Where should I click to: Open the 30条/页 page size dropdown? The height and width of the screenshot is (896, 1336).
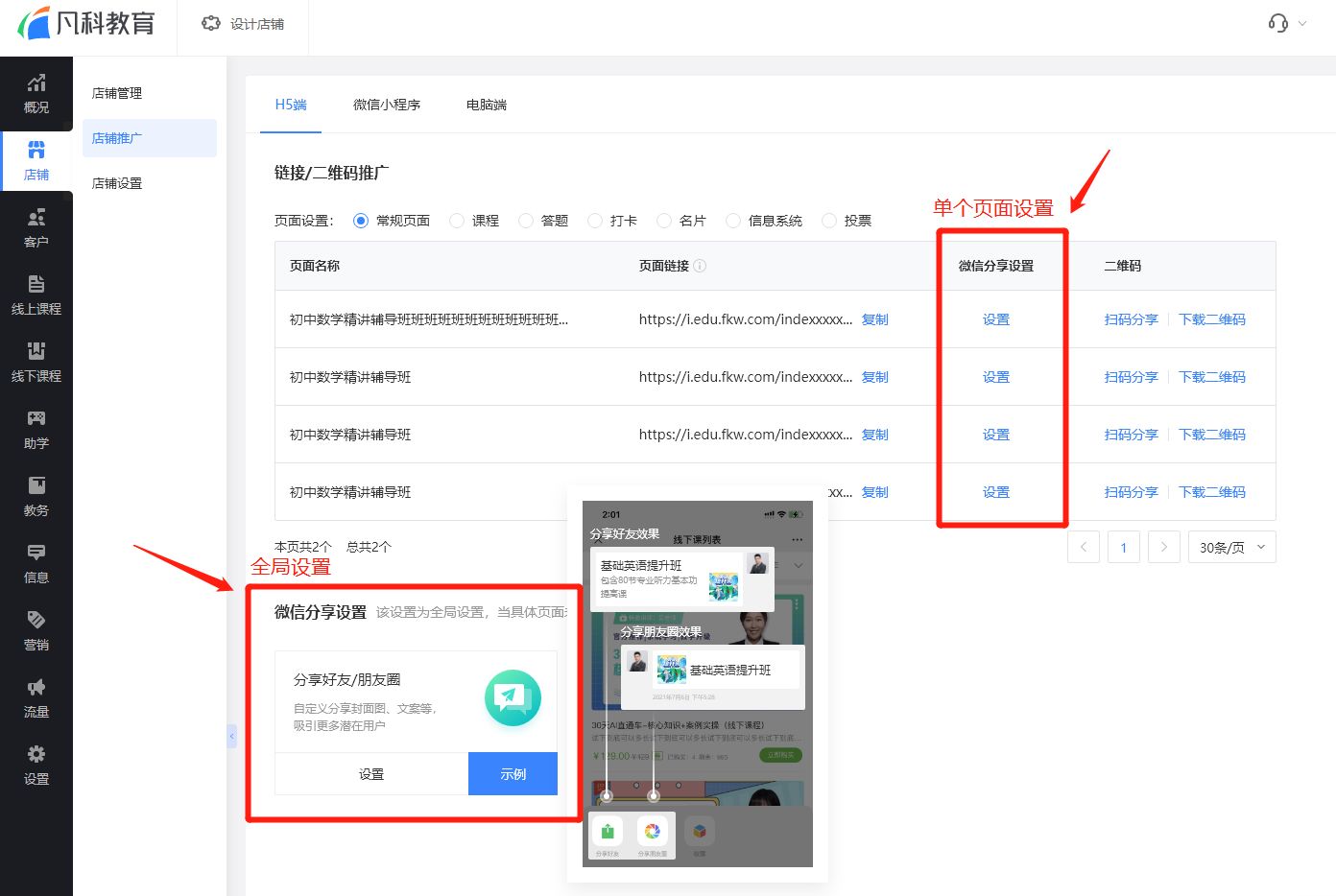pyautogui.click(x=1232, y=547)
